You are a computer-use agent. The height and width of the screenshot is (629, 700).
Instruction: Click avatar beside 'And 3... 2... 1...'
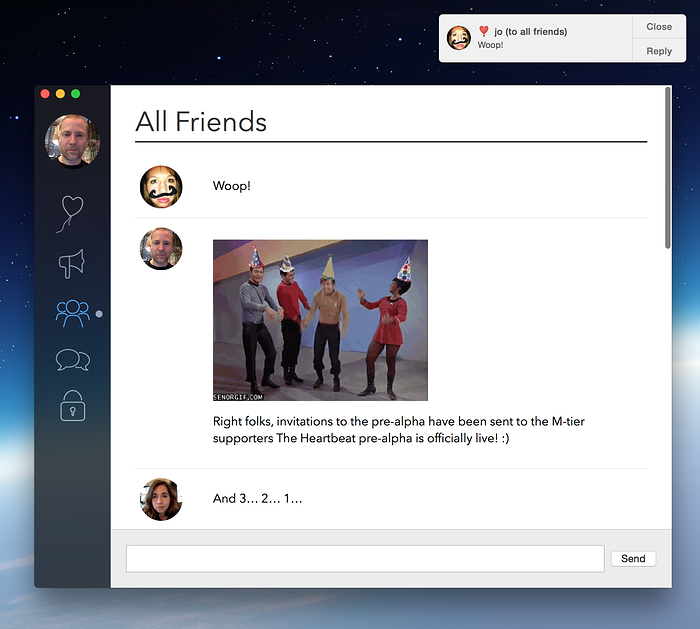pyautogui.click(x=161, y=499)
